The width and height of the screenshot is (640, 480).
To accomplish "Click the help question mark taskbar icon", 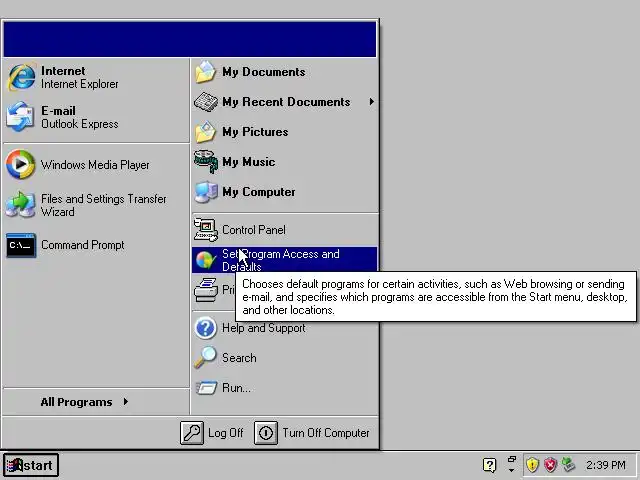I will coord(489,465).
